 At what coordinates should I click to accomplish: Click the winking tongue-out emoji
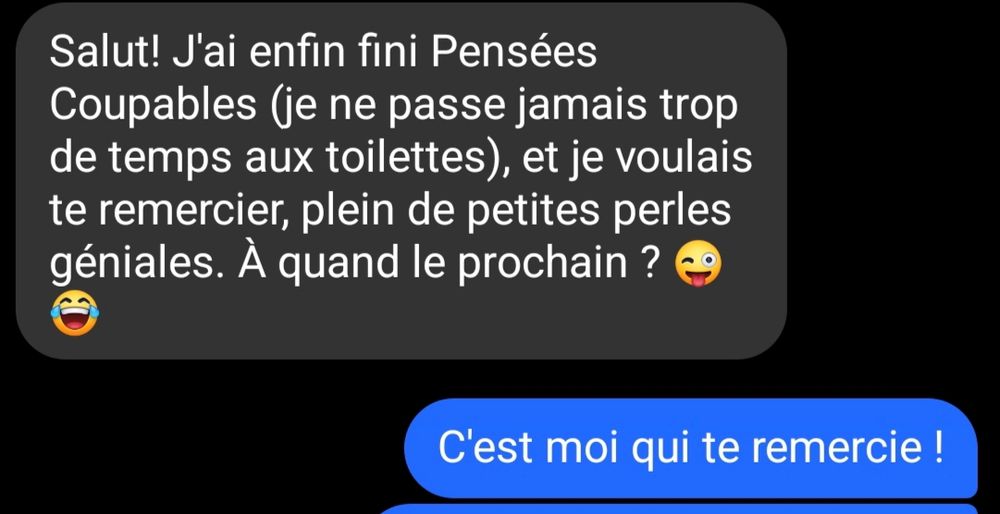(699, 265)
